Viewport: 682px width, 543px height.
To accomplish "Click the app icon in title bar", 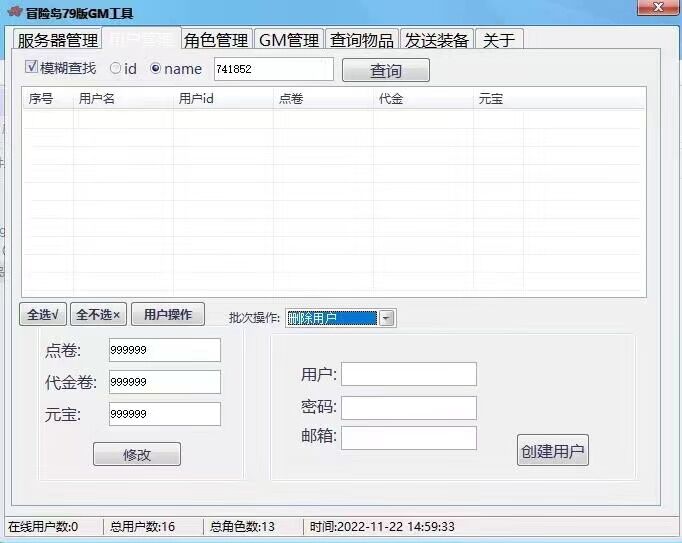I will 14,13.
